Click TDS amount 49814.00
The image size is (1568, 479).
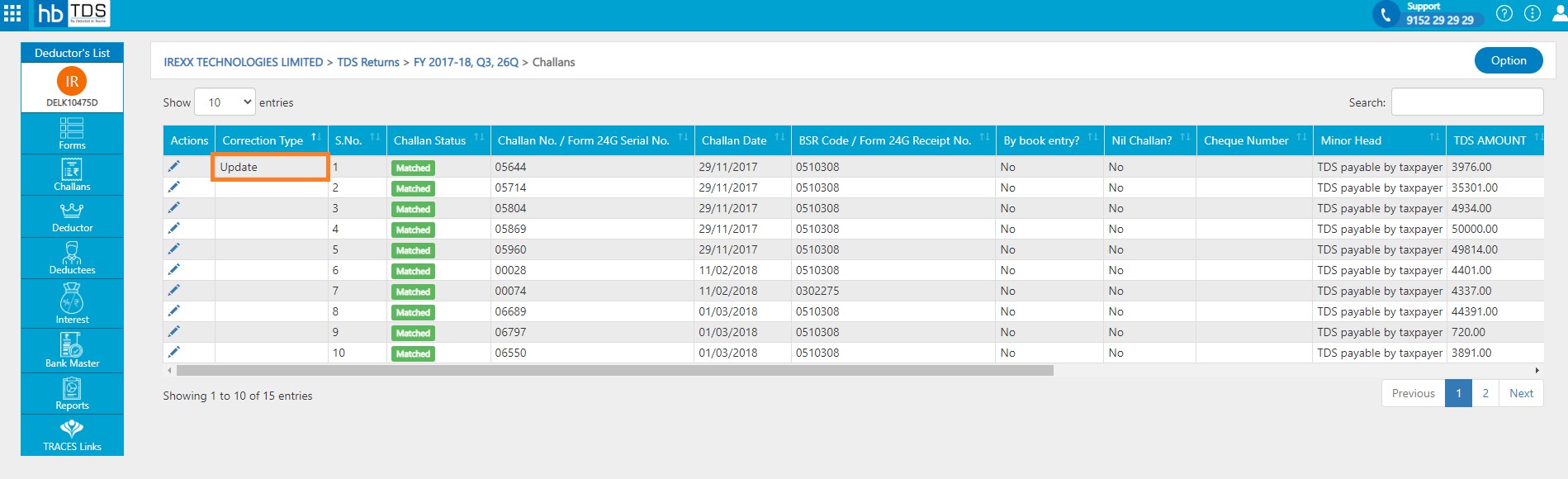(1474, 249)
